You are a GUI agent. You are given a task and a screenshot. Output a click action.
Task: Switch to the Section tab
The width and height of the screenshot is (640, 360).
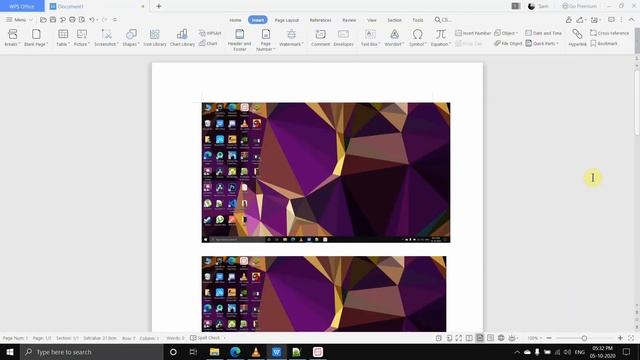click(394, 20)
